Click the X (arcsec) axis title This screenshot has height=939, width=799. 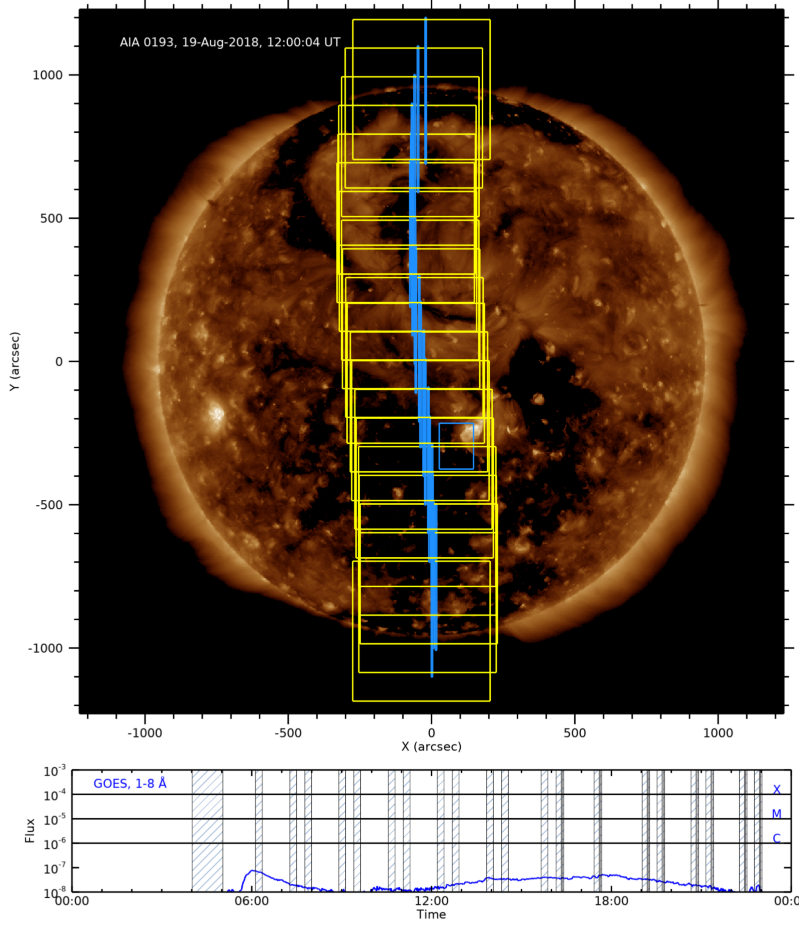tap(431, 747)
